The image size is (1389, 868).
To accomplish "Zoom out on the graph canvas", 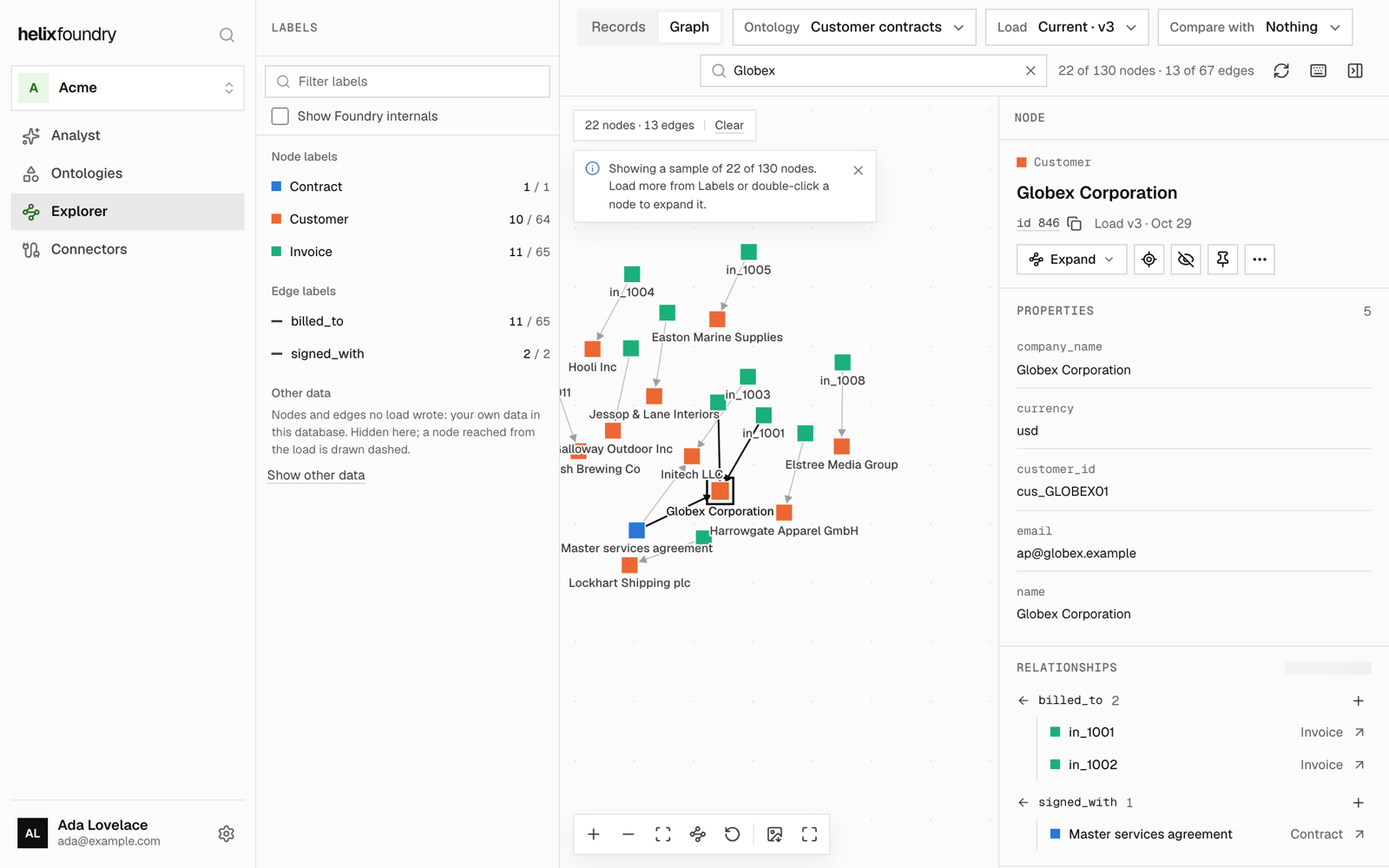I will [629, 834].
